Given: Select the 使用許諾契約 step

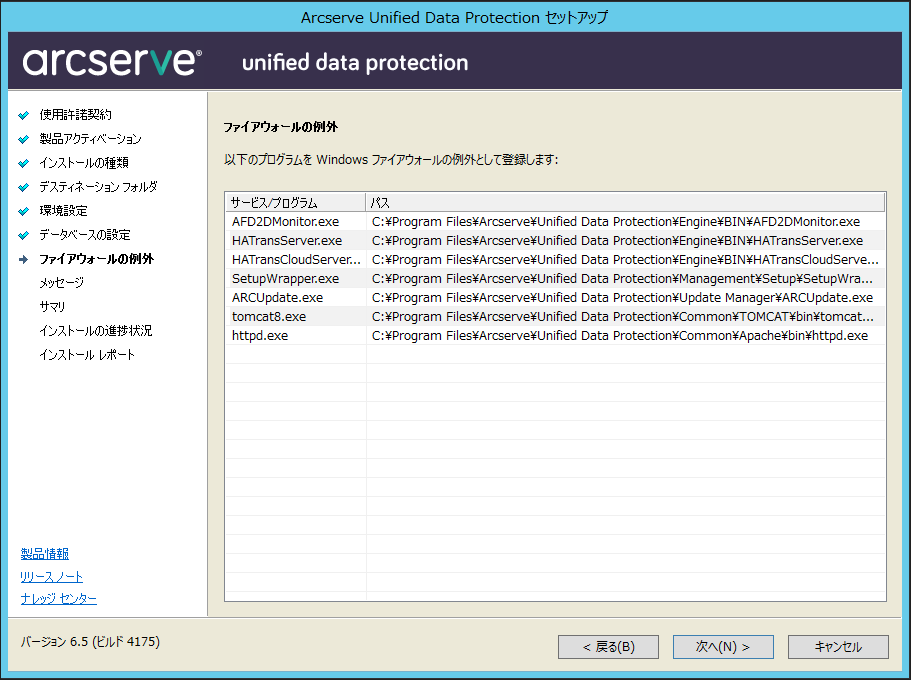Looking at the screenshot, I should (x=76, y=114).
